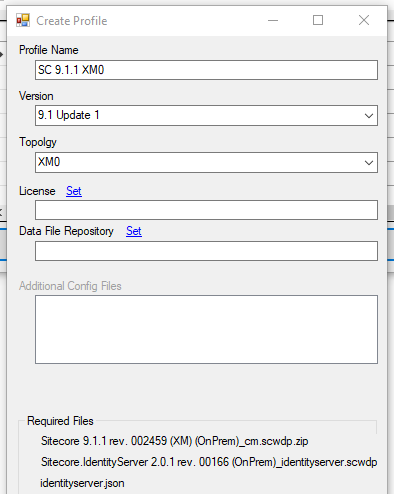Select the Sitecore 9.1.1 rev. 002459 cm.scwdp.zip entry
The image size is (394, 494).
(174, 441)
